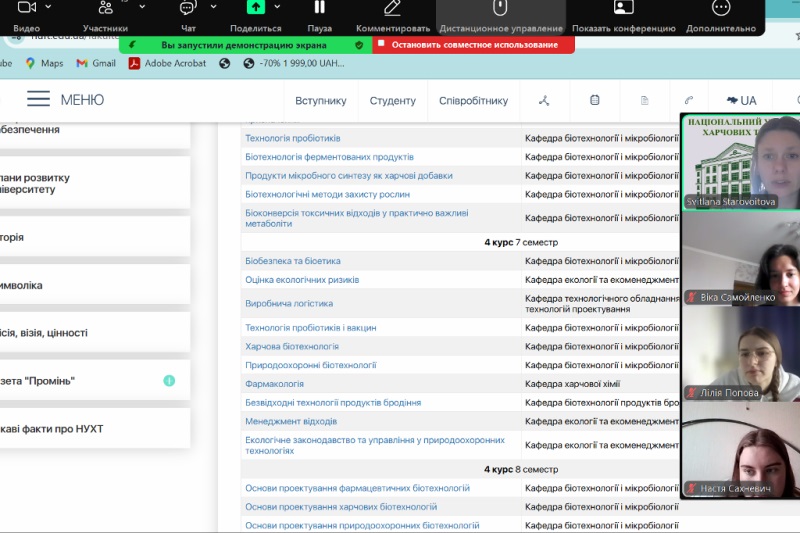Image resolution: width=800 pixels, height=533 pixels.
Task: Click the green Share screen arrow icon
Action: click(x=256, y=8)
